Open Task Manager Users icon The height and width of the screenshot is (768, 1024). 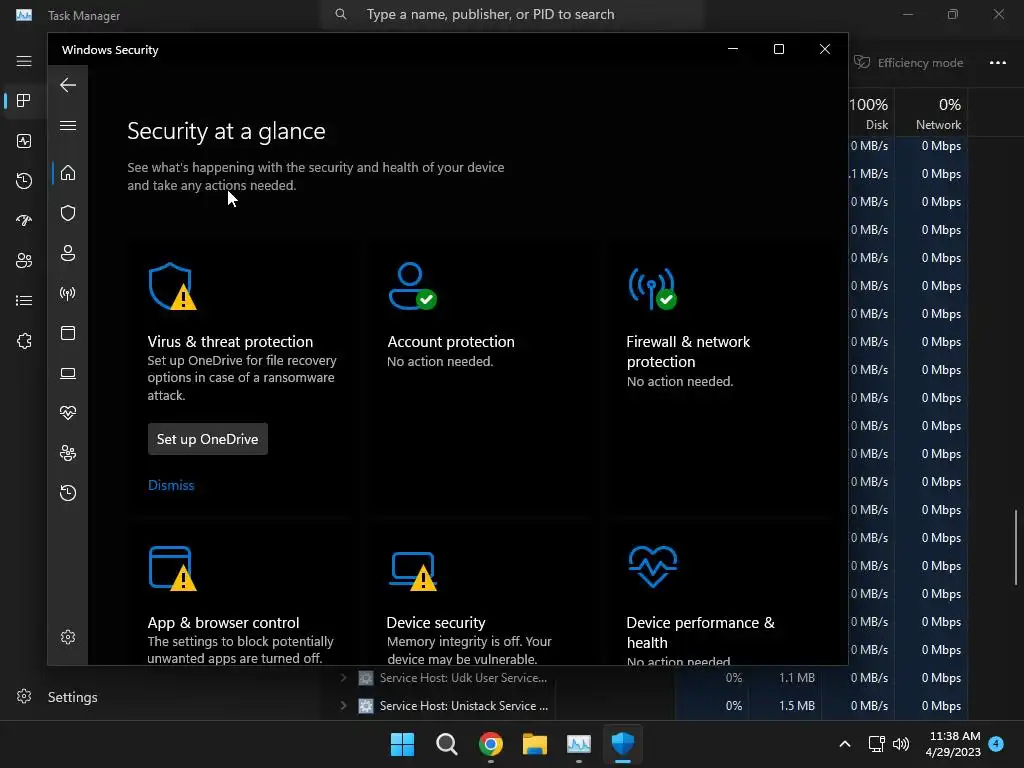pyautogui.click(x=24, y=261)
